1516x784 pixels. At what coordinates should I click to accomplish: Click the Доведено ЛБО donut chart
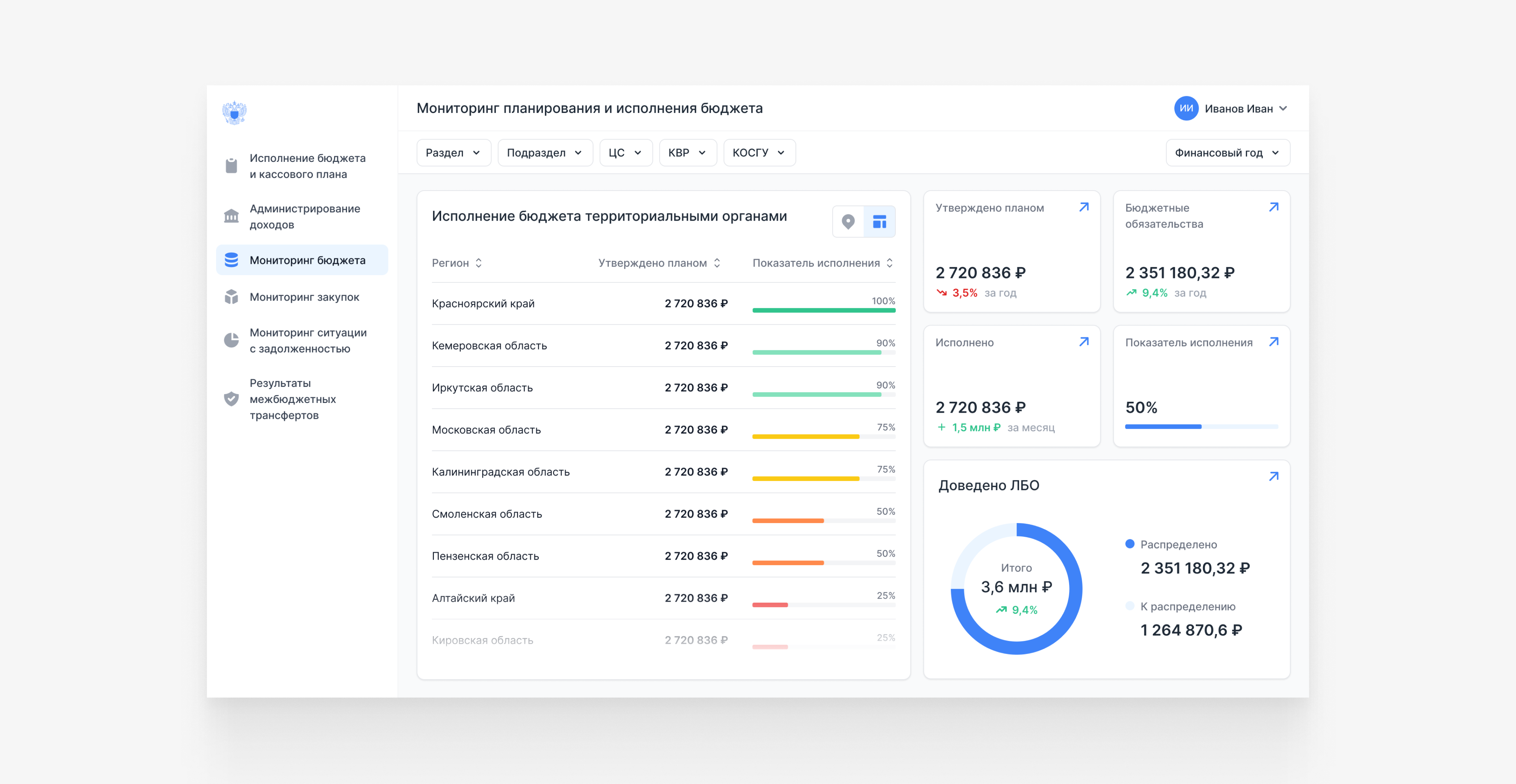point(1016,589)
